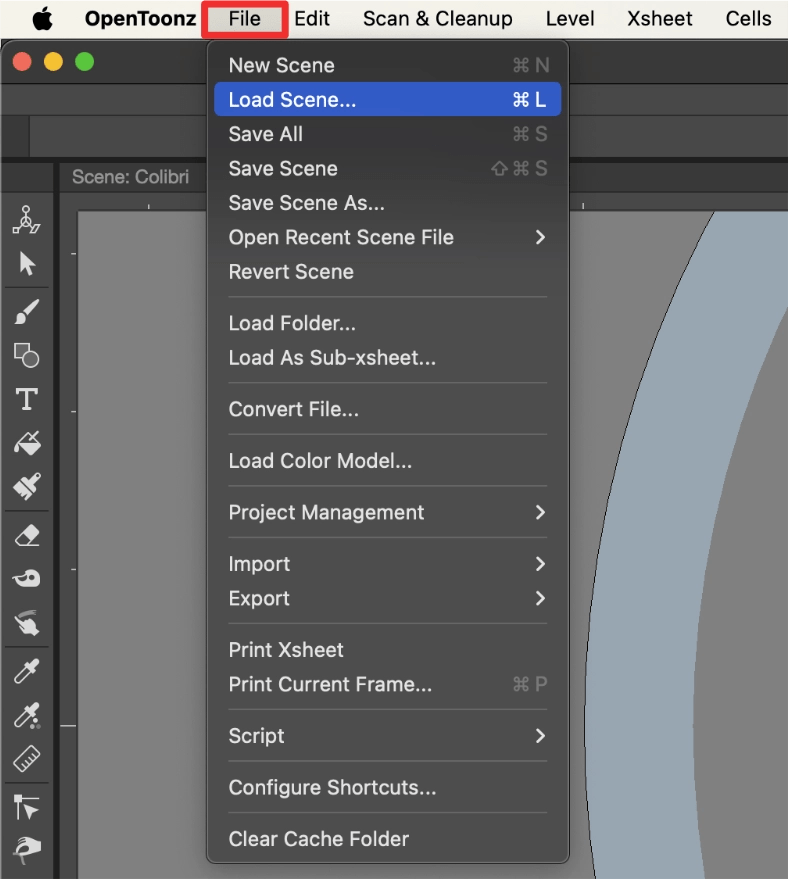Viewport: 788px width, 879px height.
Task: Choose Print Xsheet menu entry
Action: [x=387, y=650]
